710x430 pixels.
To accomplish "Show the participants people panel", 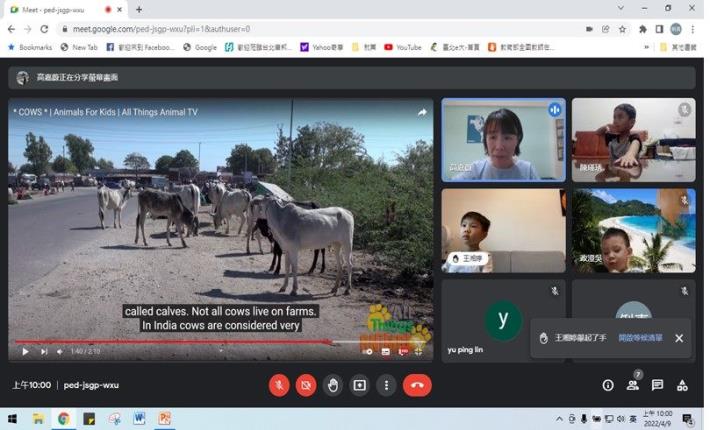I will click(x=632, y=385).
